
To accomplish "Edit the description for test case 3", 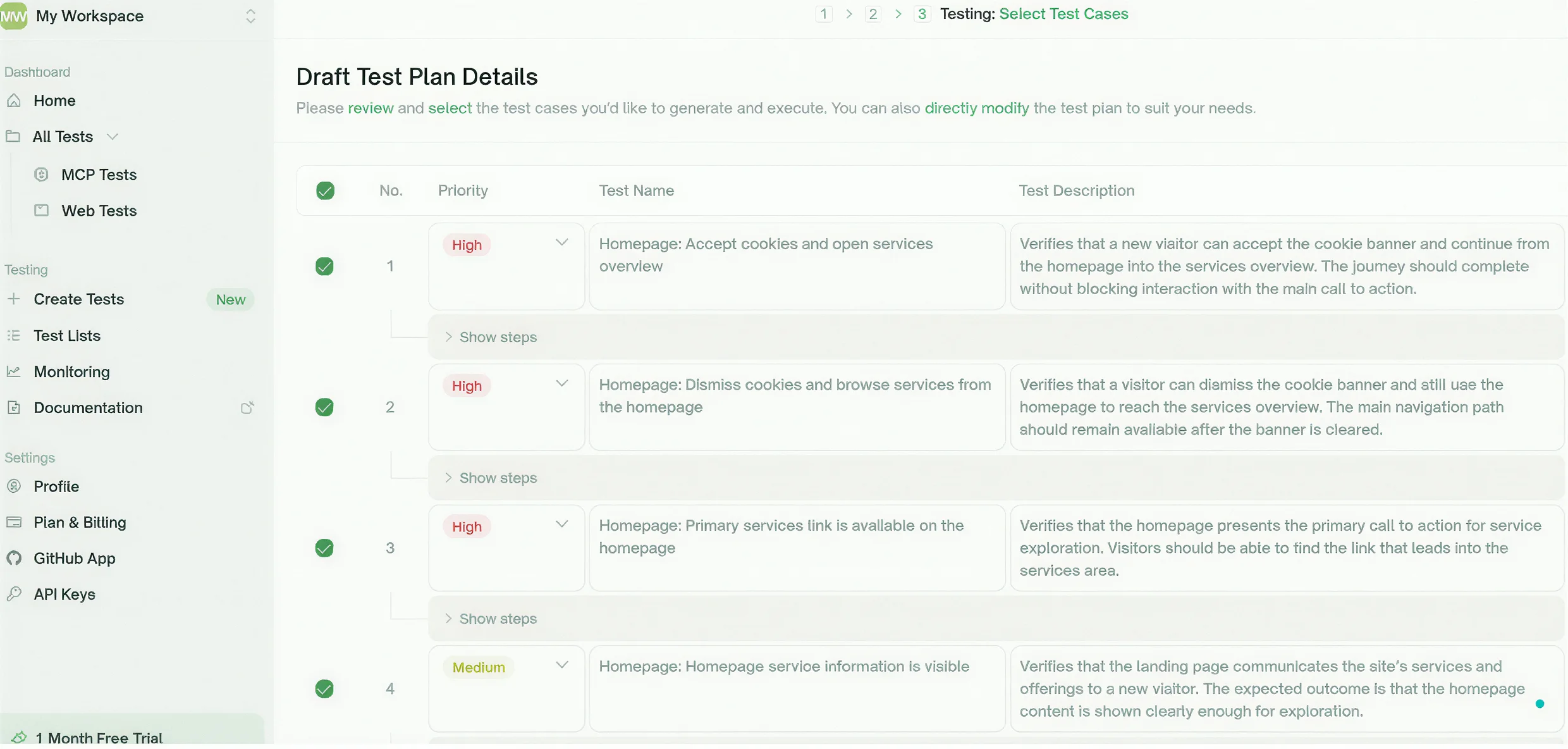I will tap(1287, 548).
